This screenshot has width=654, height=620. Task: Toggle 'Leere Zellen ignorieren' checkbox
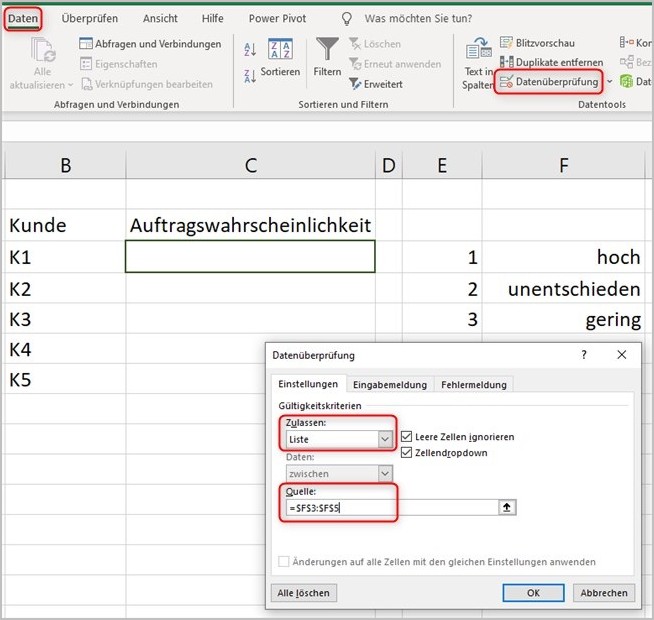[x=406, y=436]
